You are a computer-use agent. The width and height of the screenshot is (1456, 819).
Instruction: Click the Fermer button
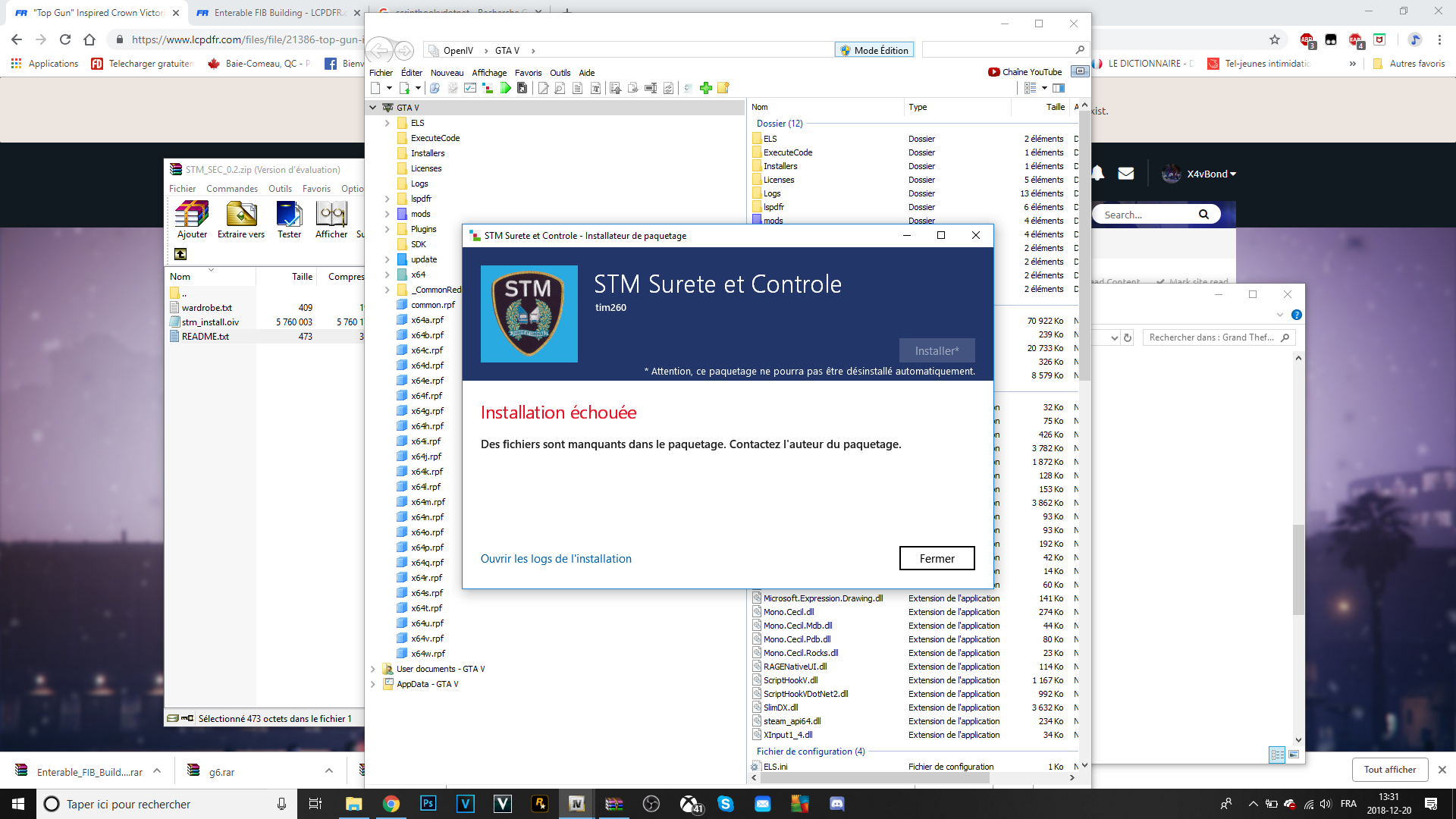click(937, 558)
